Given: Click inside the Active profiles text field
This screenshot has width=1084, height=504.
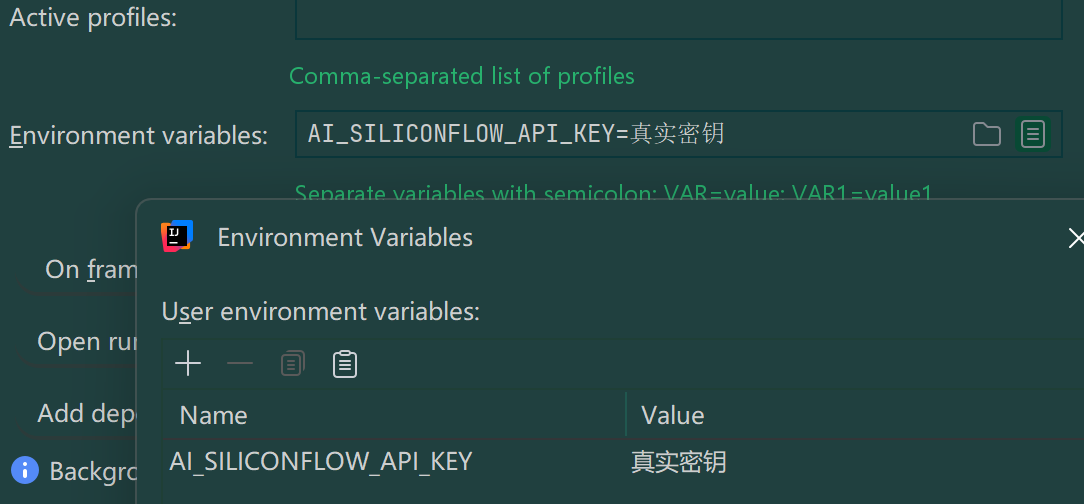Looking at the screenshot, I should pos(678,18).
